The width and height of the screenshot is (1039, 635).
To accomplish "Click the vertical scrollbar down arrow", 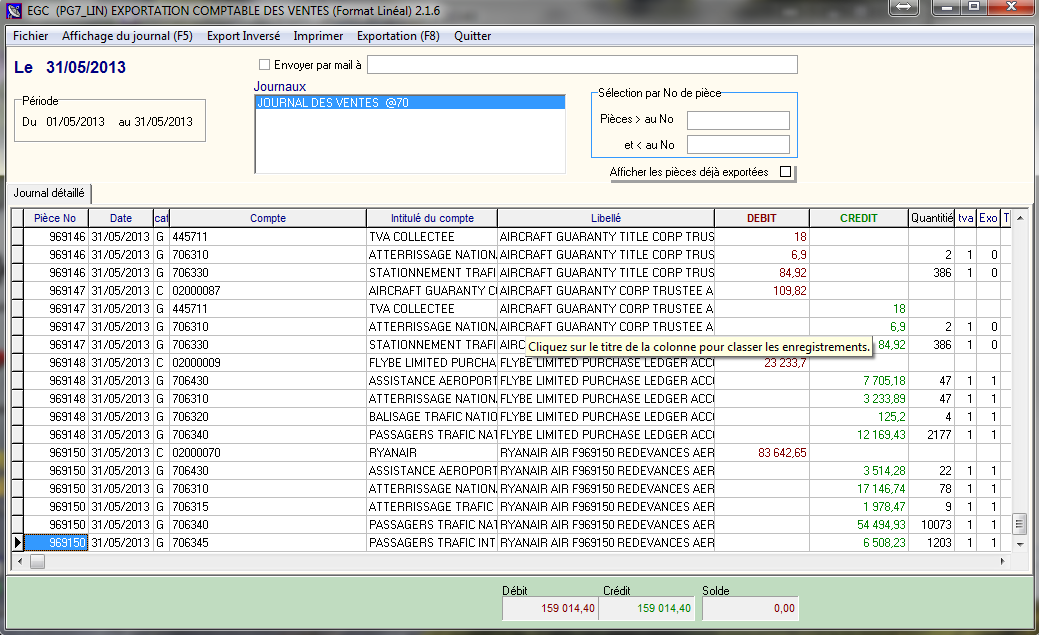I will (1019, 544).
